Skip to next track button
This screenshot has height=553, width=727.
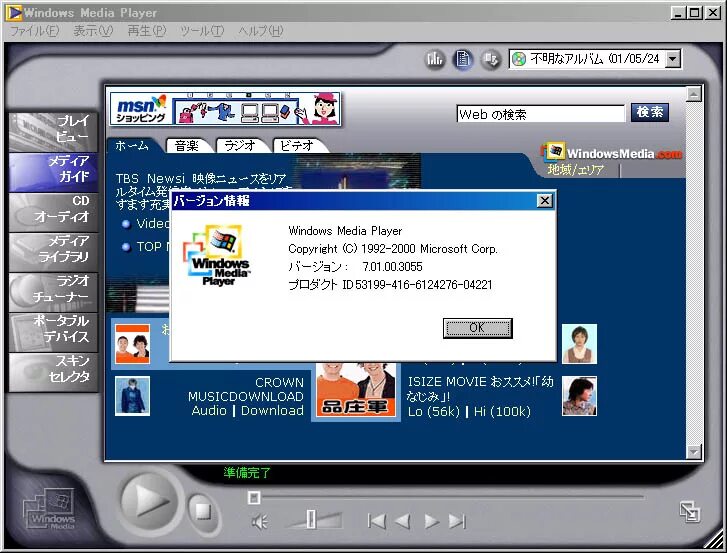[457, 521]
